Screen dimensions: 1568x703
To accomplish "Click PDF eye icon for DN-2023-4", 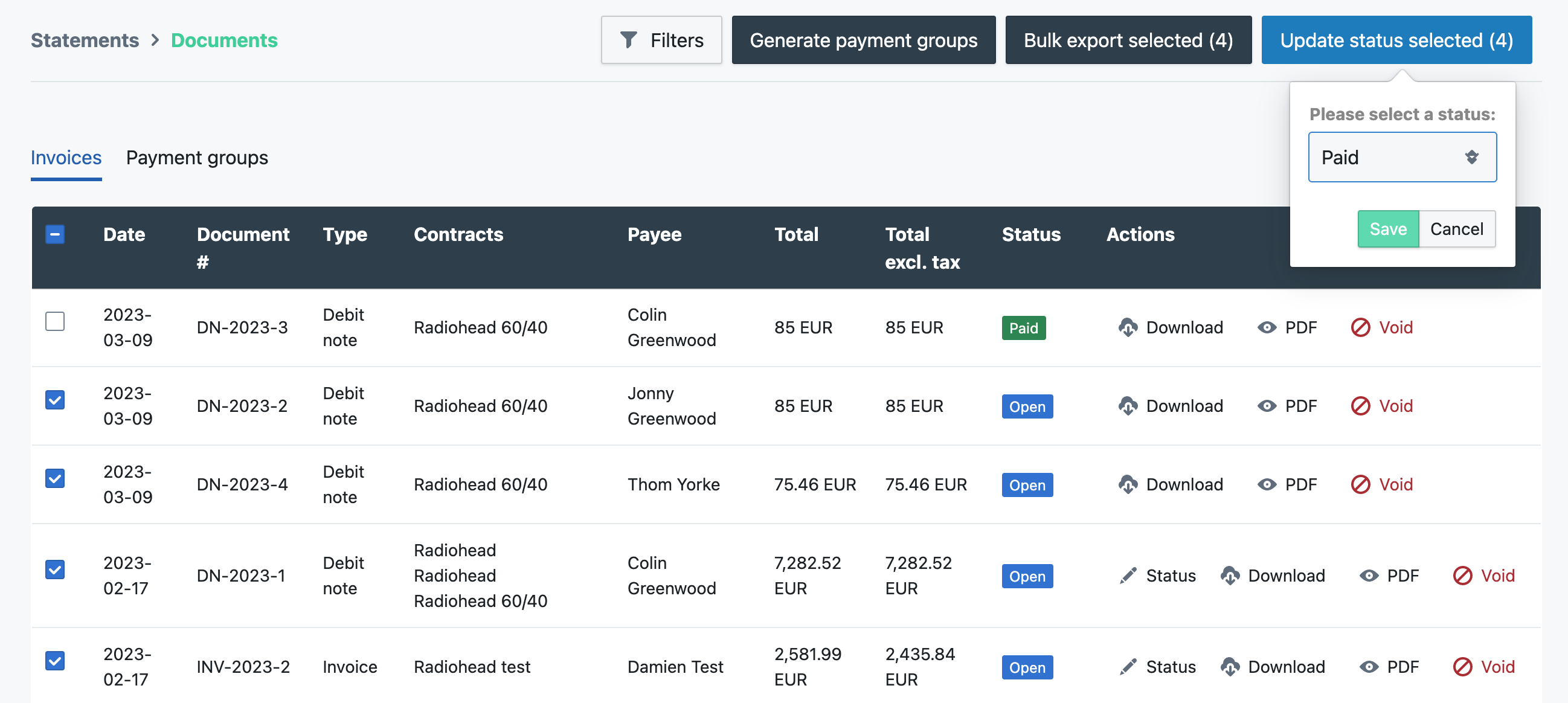I will pyautogui.click(x=1267, y=484).
